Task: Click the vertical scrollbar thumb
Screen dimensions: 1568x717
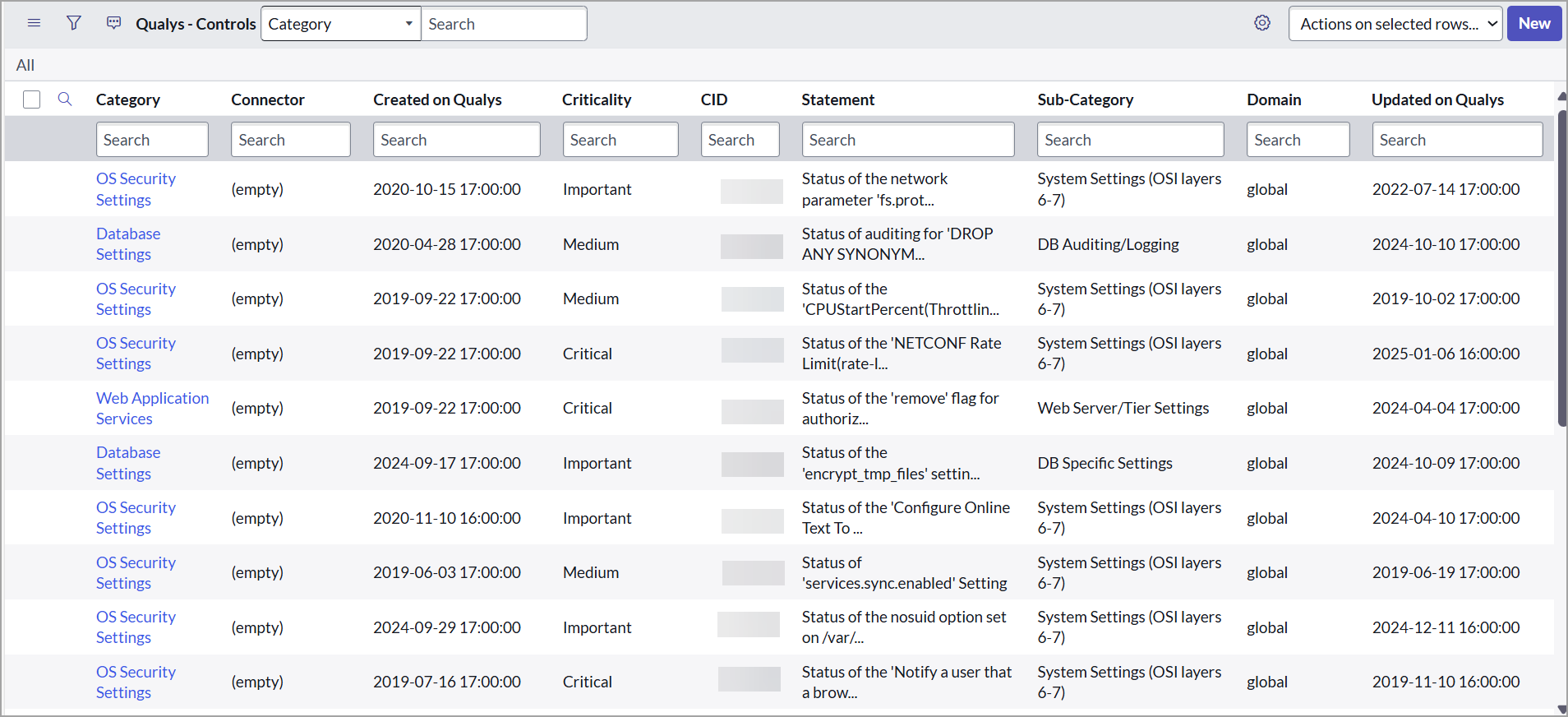Action: click(1561, 268)
